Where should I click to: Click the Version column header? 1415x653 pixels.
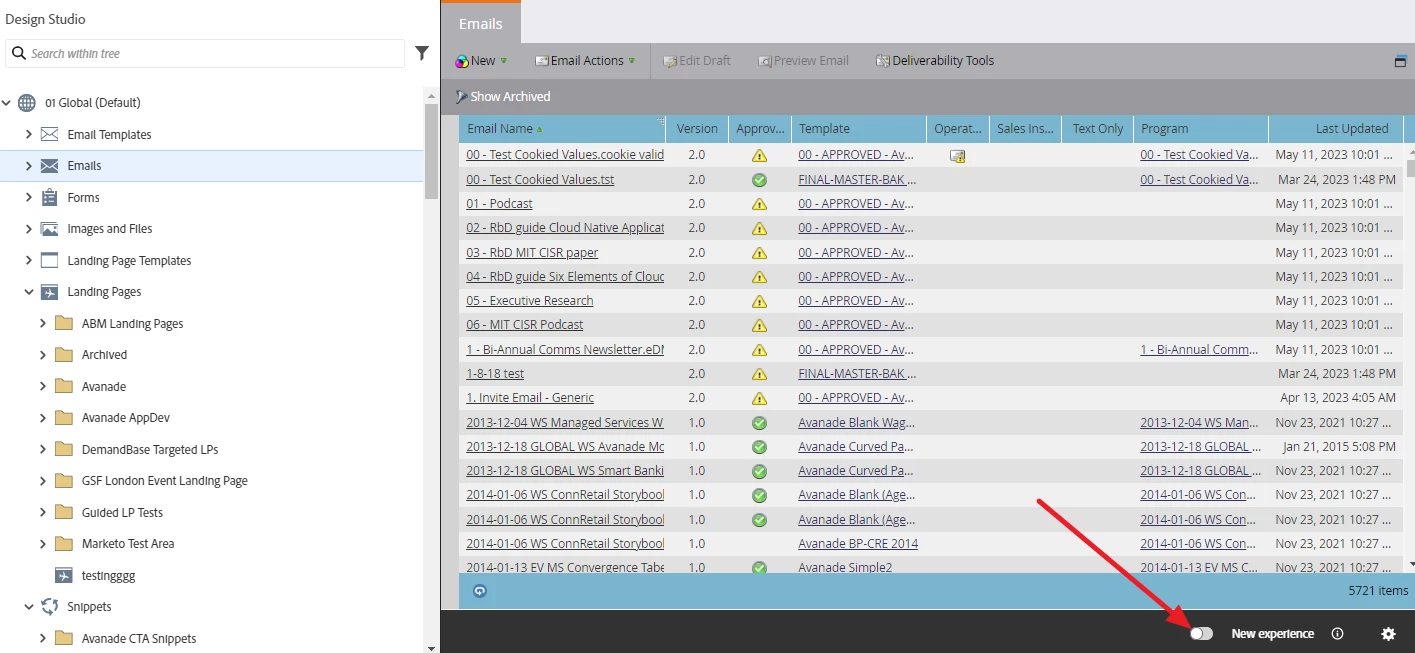point(697,129)
